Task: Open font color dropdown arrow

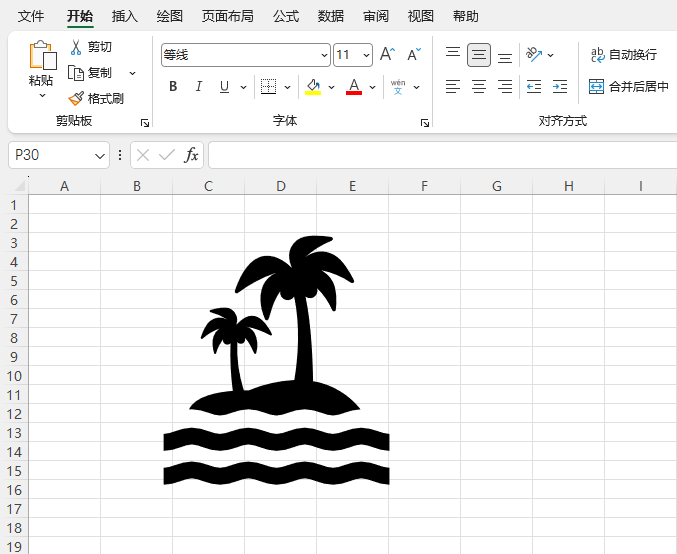Action: (x=373, y=87)
